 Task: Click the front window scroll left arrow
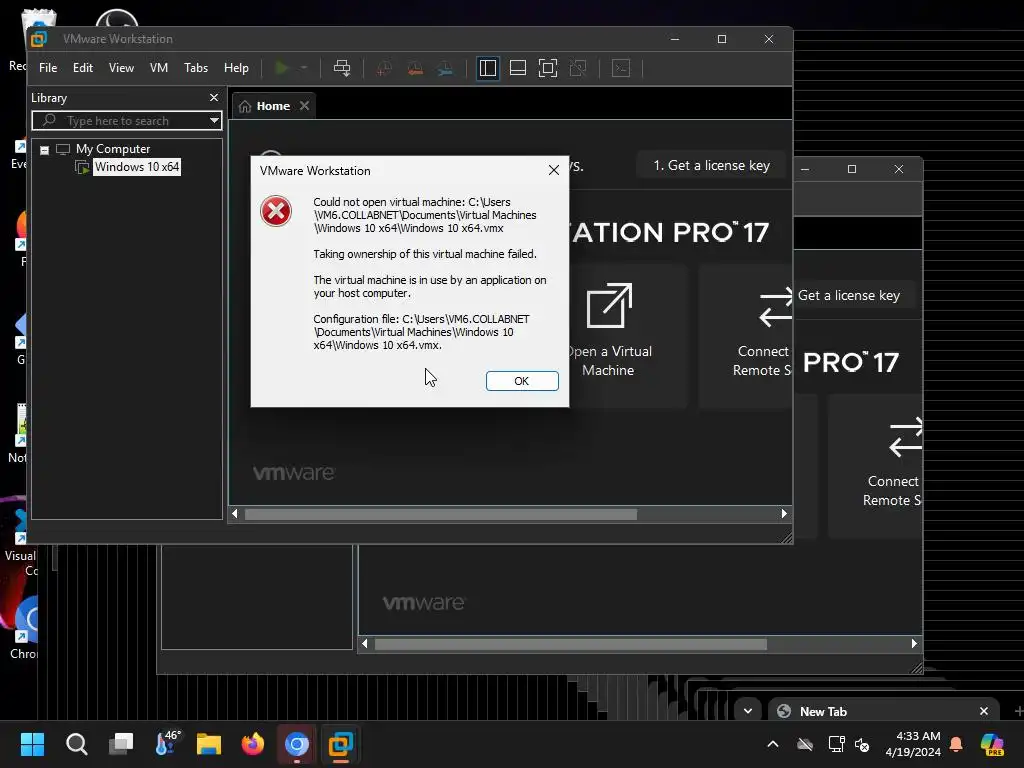pyautogui.click(x=235, y=514)
